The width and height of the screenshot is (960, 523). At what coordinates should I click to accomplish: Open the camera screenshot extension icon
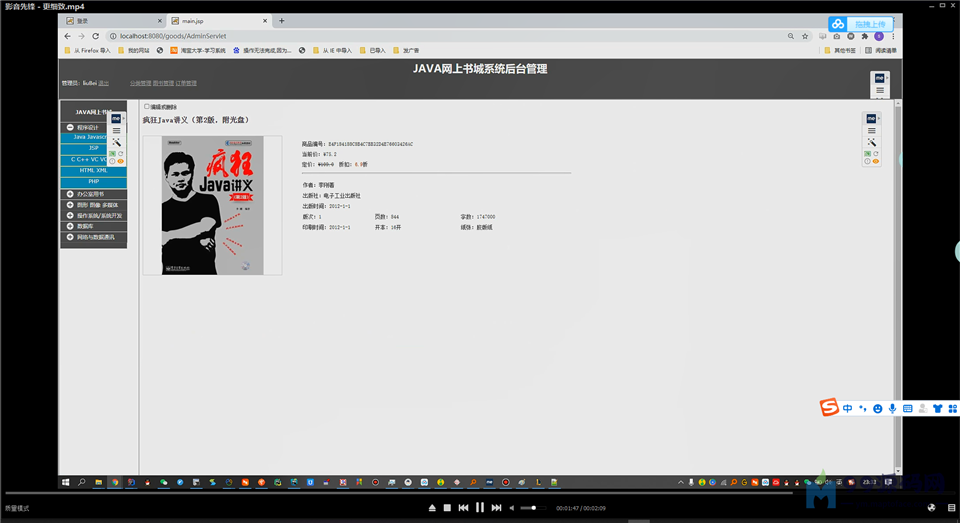coord(836,36)
